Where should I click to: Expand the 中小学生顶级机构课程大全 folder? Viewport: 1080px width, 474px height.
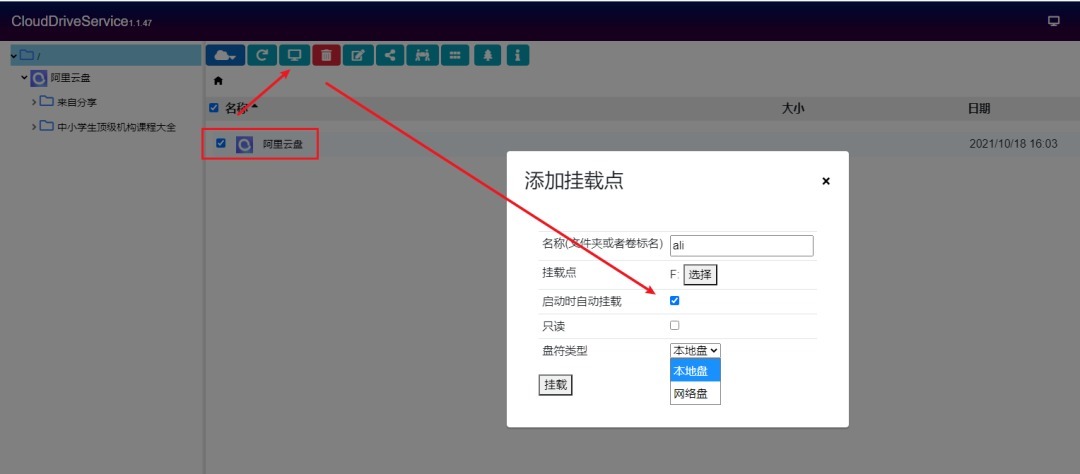pyautogui.click(x=34, y=127)
